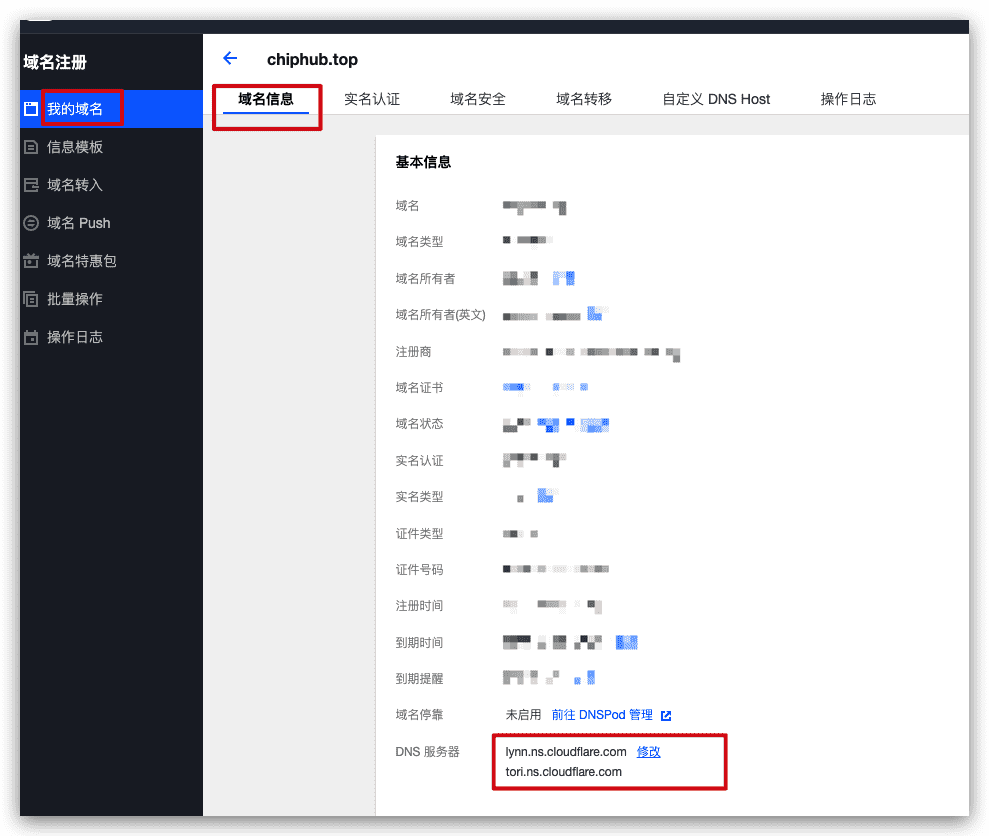Open 批量操作 in the sidebar
This screenshot has height=836, width=989.
tap(111, 299)
